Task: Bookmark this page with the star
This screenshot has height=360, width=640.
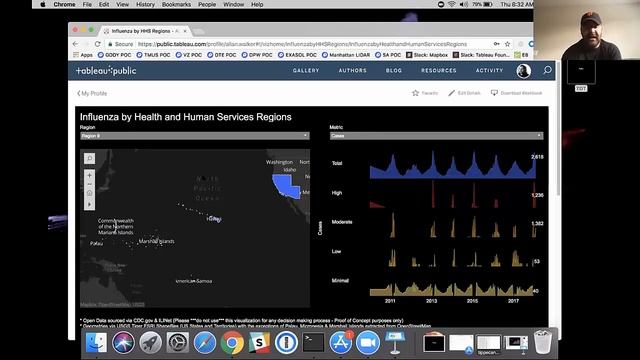Action: pos(507,44)
